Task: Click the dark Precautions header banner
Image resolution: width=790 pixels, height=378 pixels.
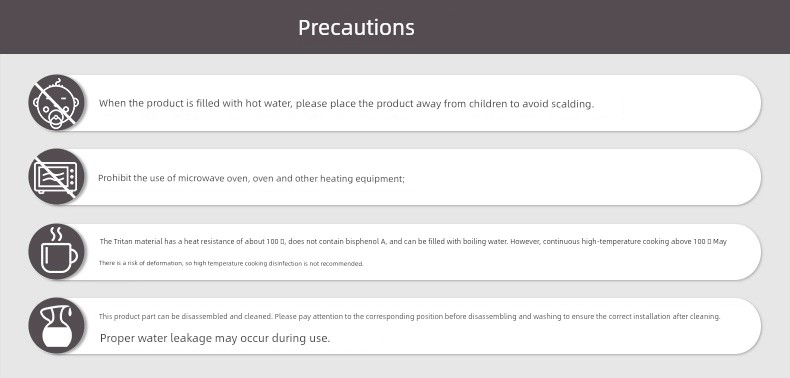Action: click(395, 27)
